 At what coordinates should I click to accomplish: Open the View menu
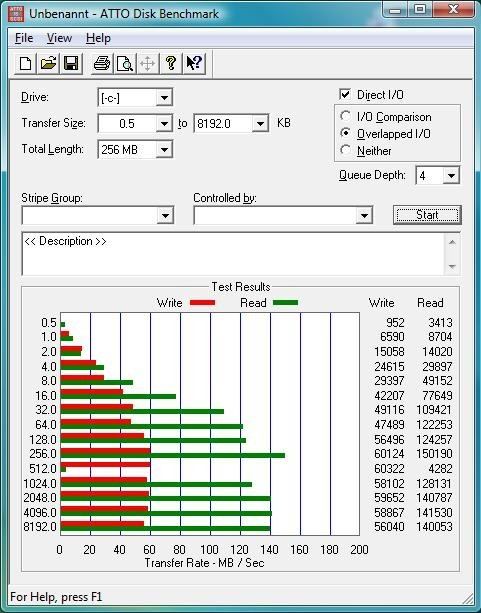(x=59, y=38)
